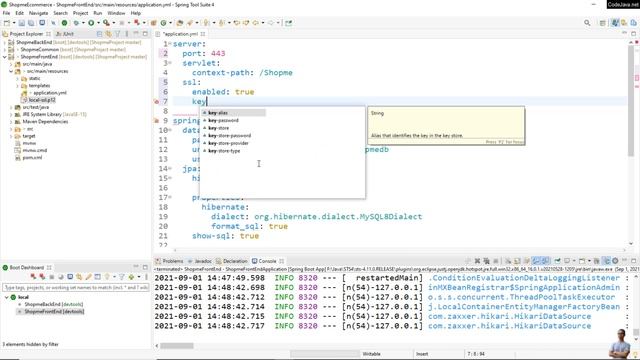Open dropdown arrow next to New icon
This screenshot has height=360, width=640.
click(x=14, y=23)
